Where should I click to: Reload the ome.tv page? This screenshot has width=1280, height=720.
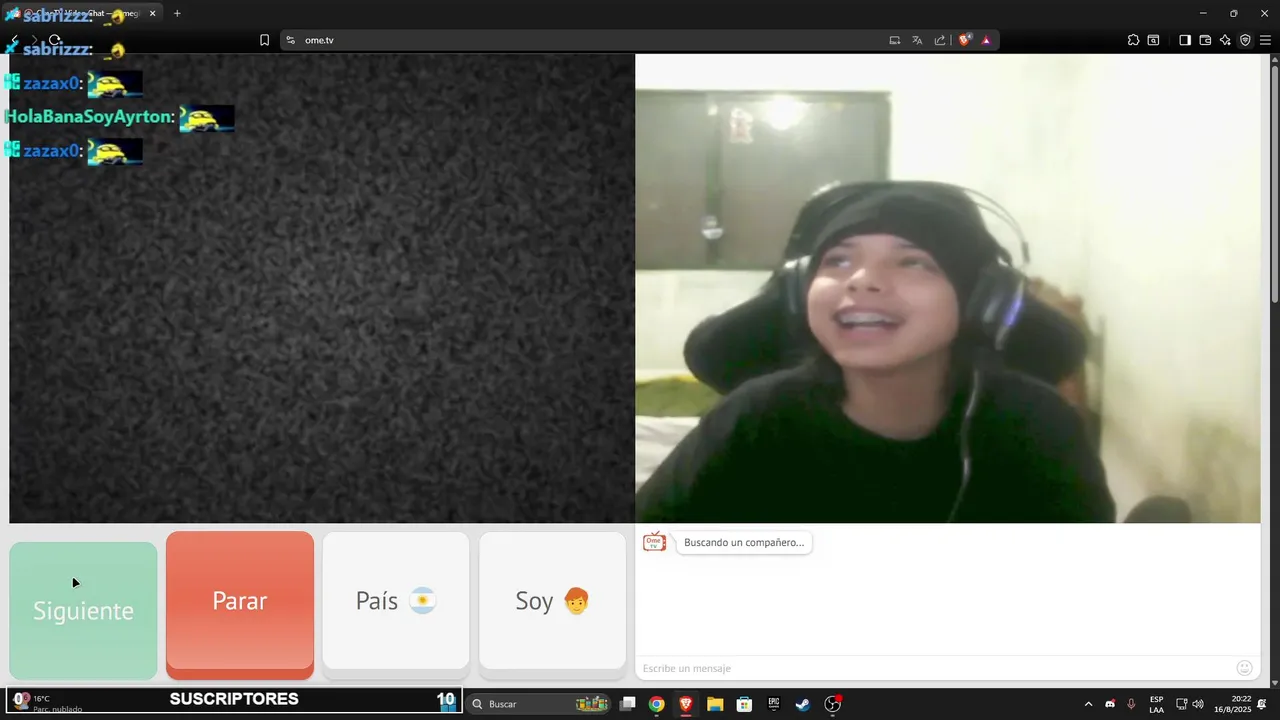(55, 40)
